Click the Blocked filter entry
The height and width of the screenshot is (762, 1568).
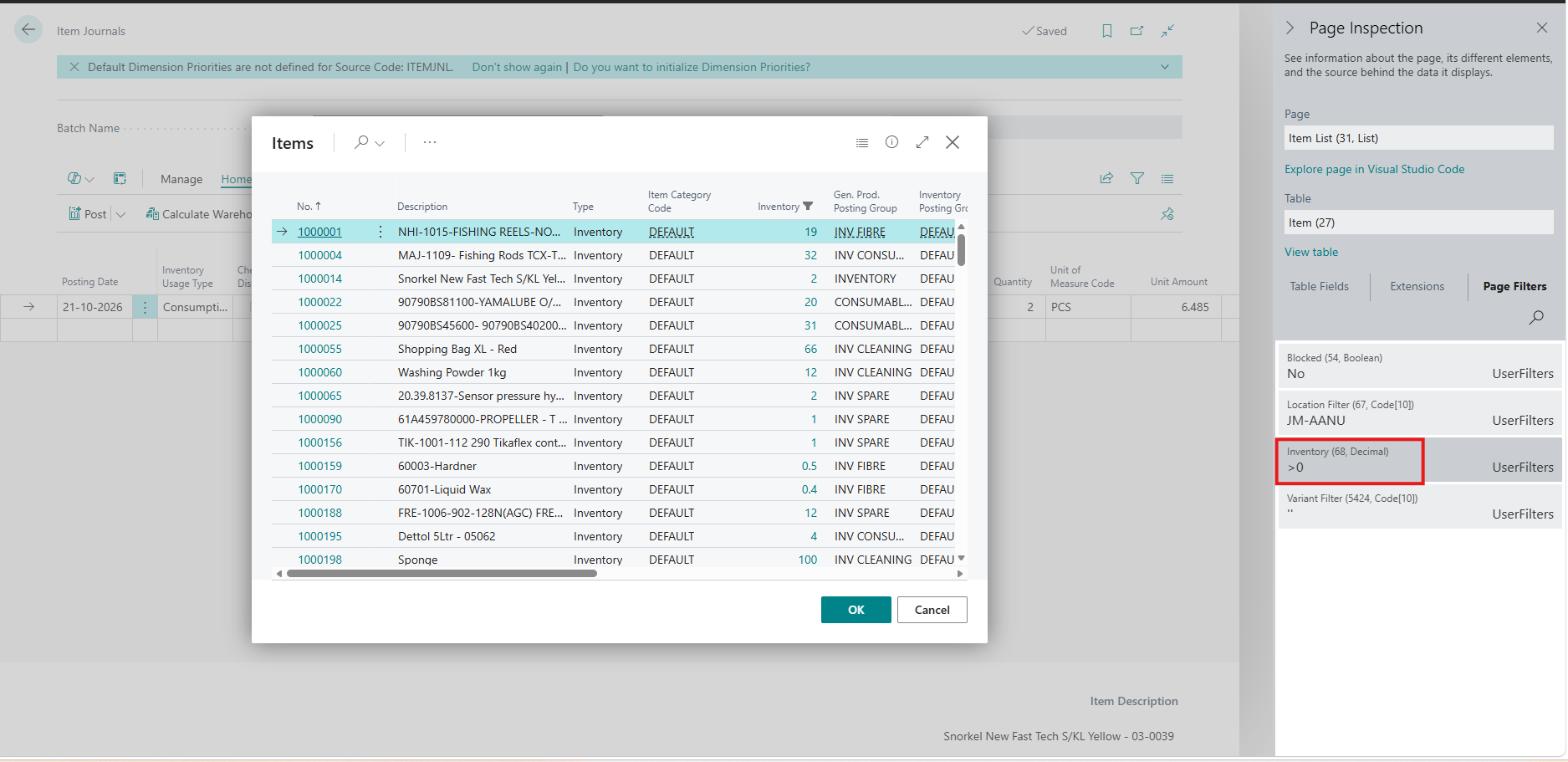click(x=1420, y=366)
